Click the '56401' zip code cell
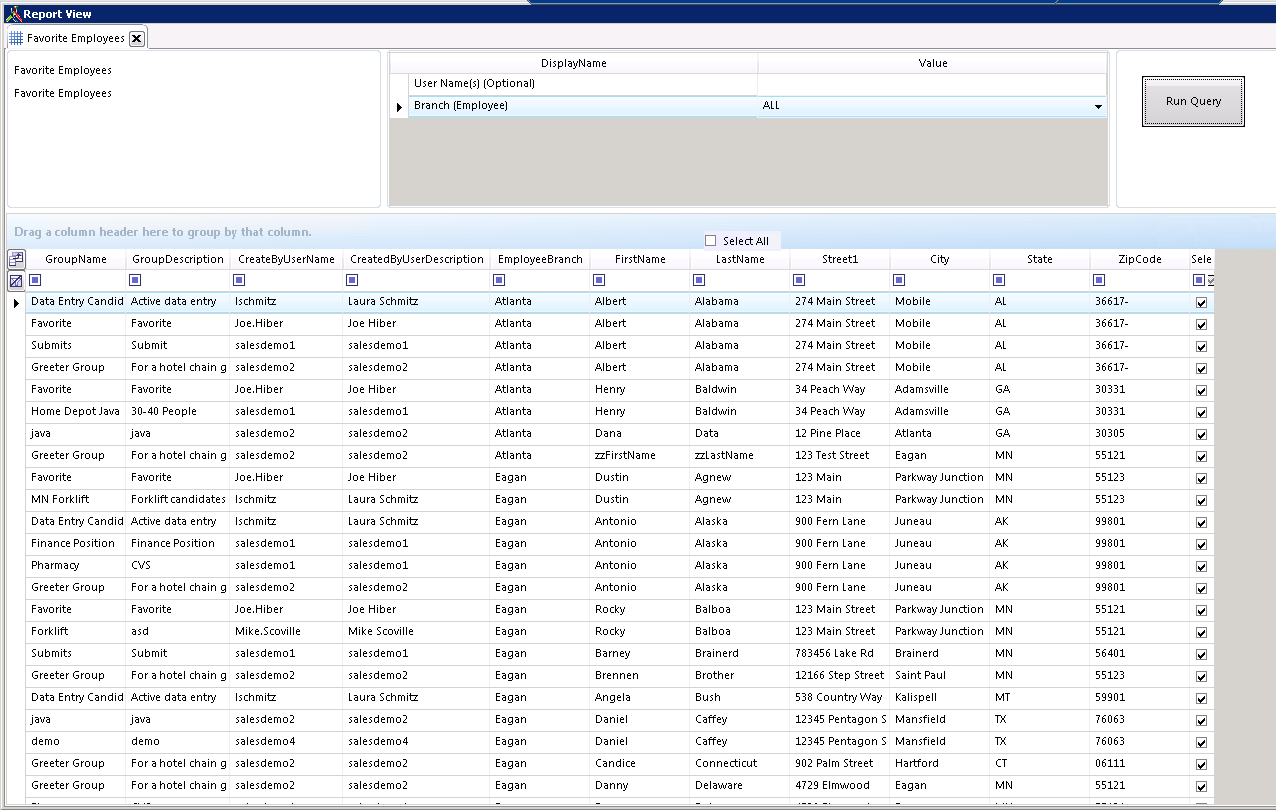 1140,654
